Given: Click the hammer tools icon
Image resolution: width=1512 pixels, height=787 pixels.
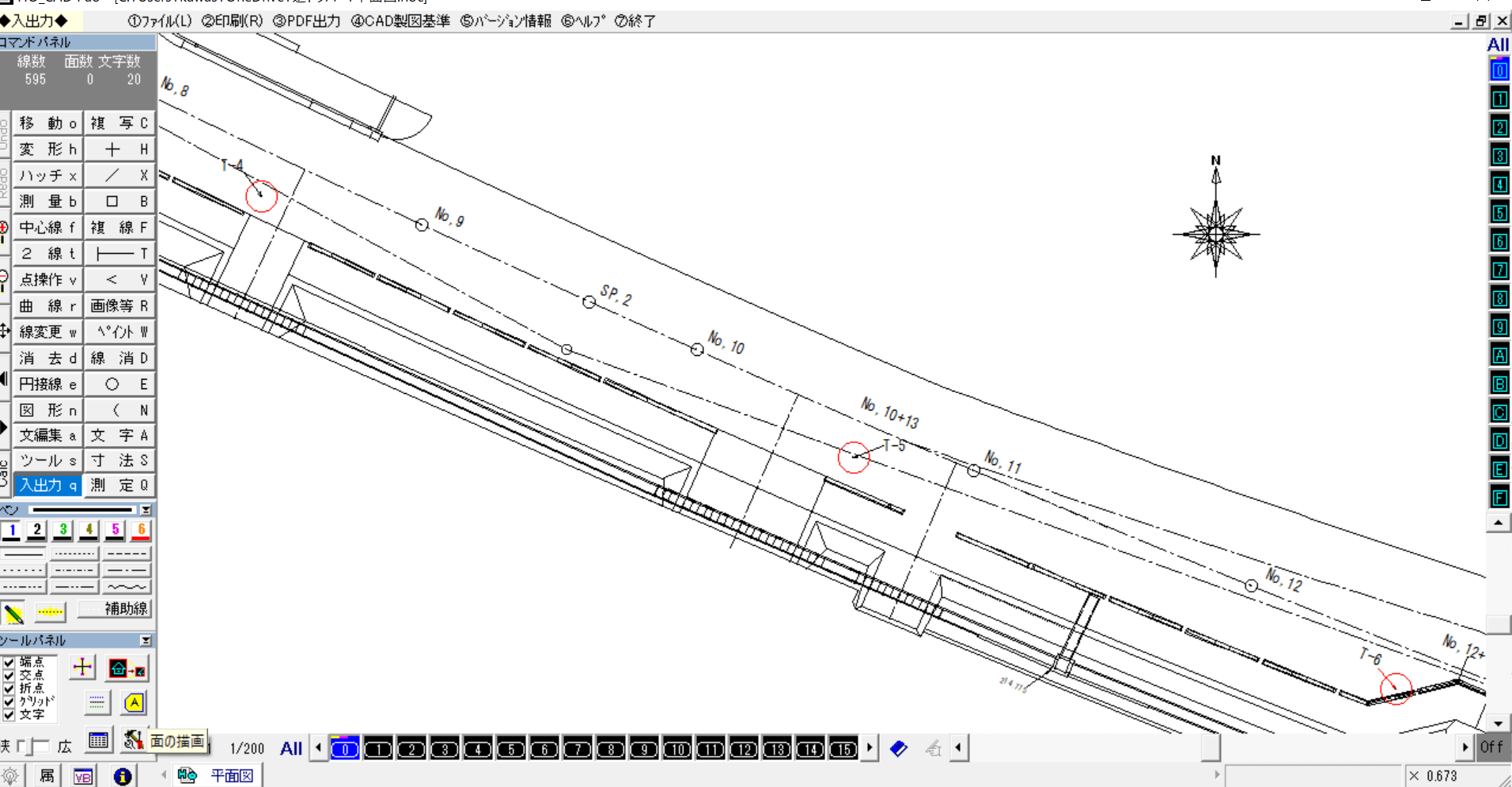Looking at the screenshot, I should click(132, 741).
